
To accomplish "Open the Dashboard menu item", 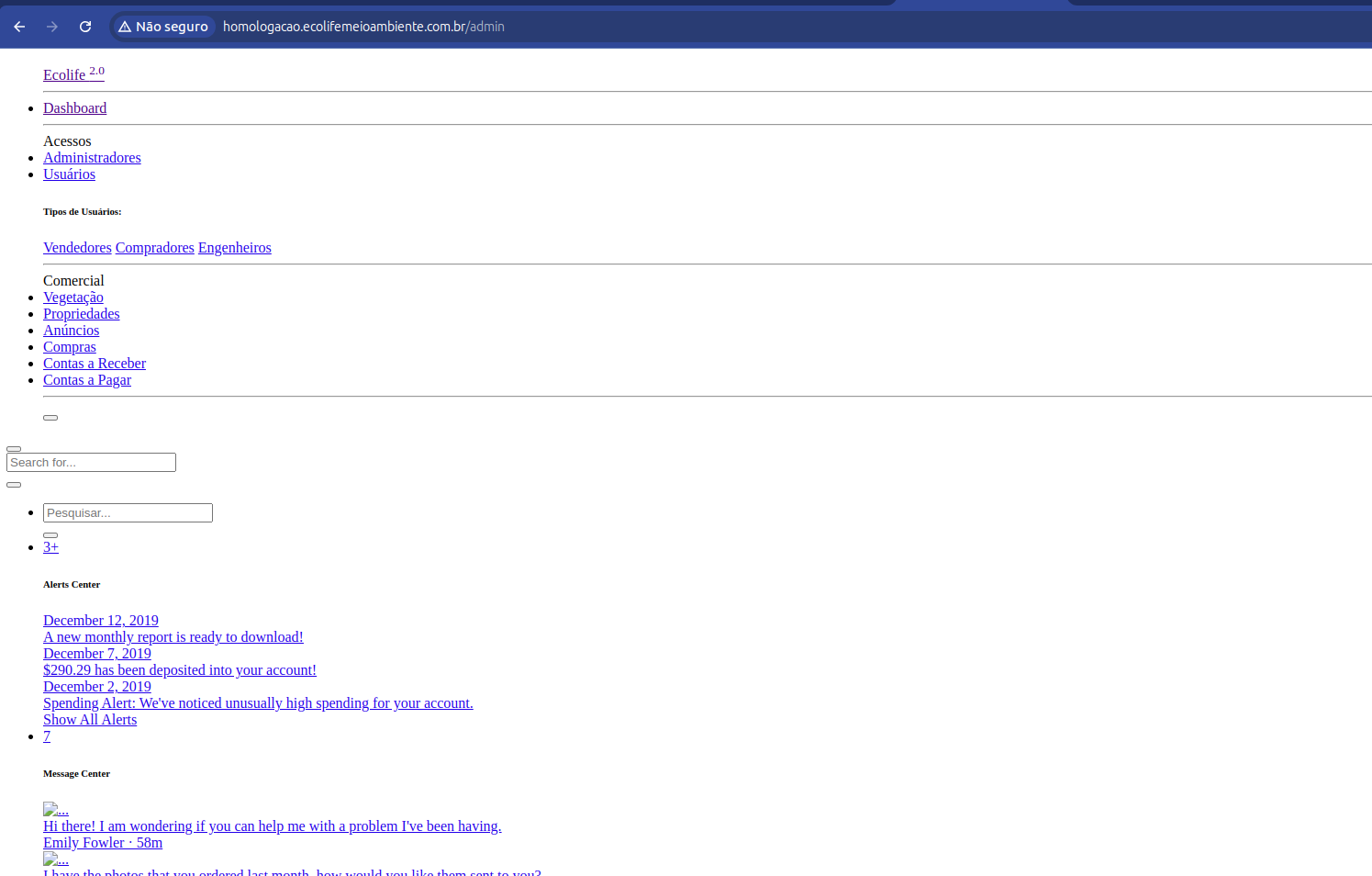I will pos(74,108).
